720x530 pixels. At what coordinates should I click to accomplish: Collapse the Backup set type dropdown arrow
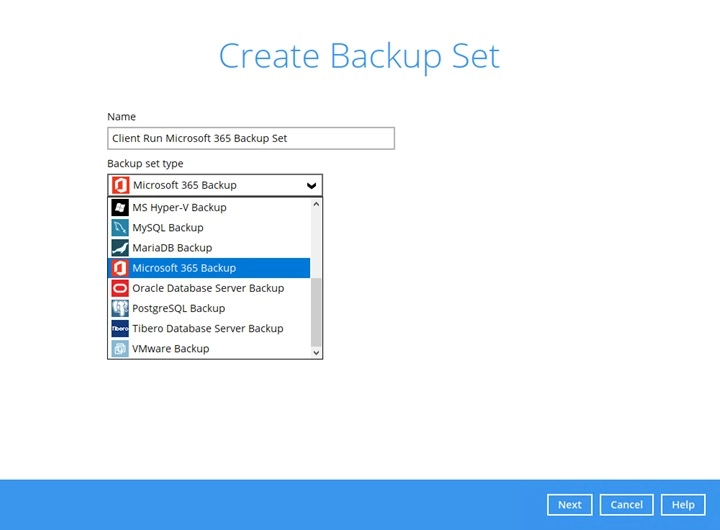[311, 186]
